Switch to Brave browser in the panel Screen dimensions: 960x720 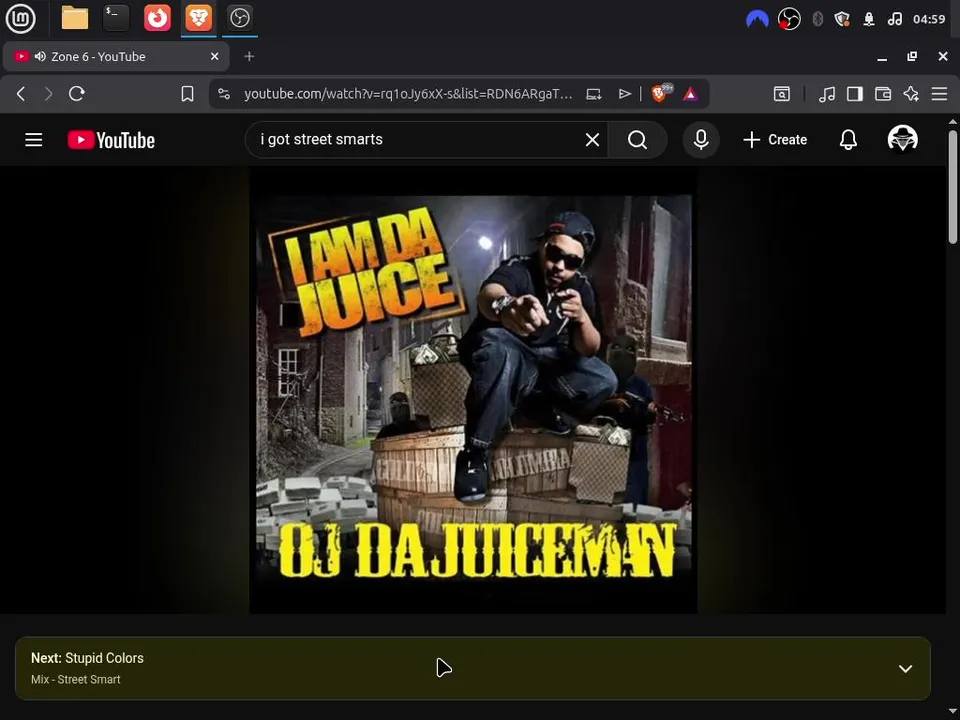click(198, 18)
